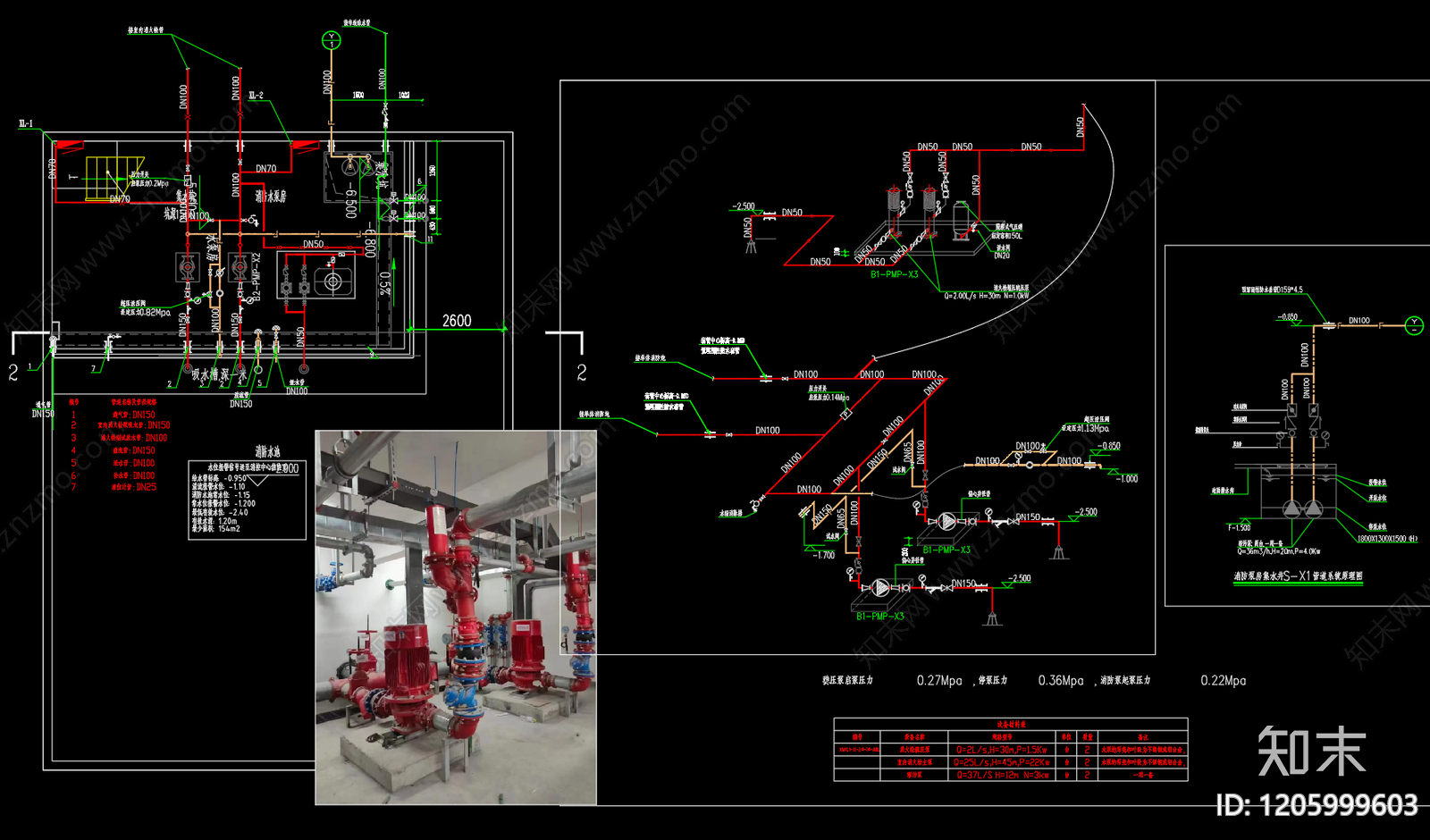The width and height of the screenshot is (1430, 840).
Task: Click the ID: 1205999603 label
Action: click(1317, 806)
